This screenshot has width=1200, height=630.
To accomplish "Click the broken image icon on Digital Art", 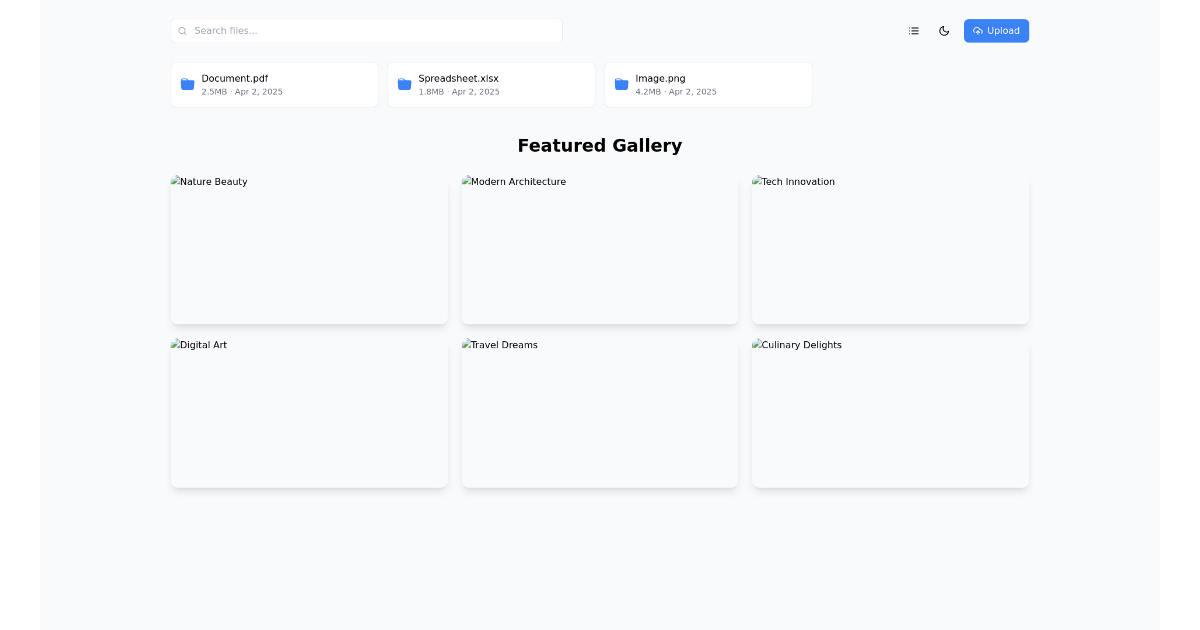I will pos(174,344).
